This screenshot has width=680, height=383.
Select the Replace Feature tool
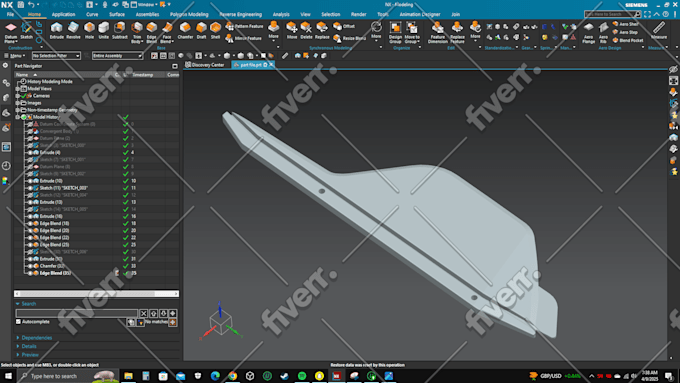pos(457,33)
